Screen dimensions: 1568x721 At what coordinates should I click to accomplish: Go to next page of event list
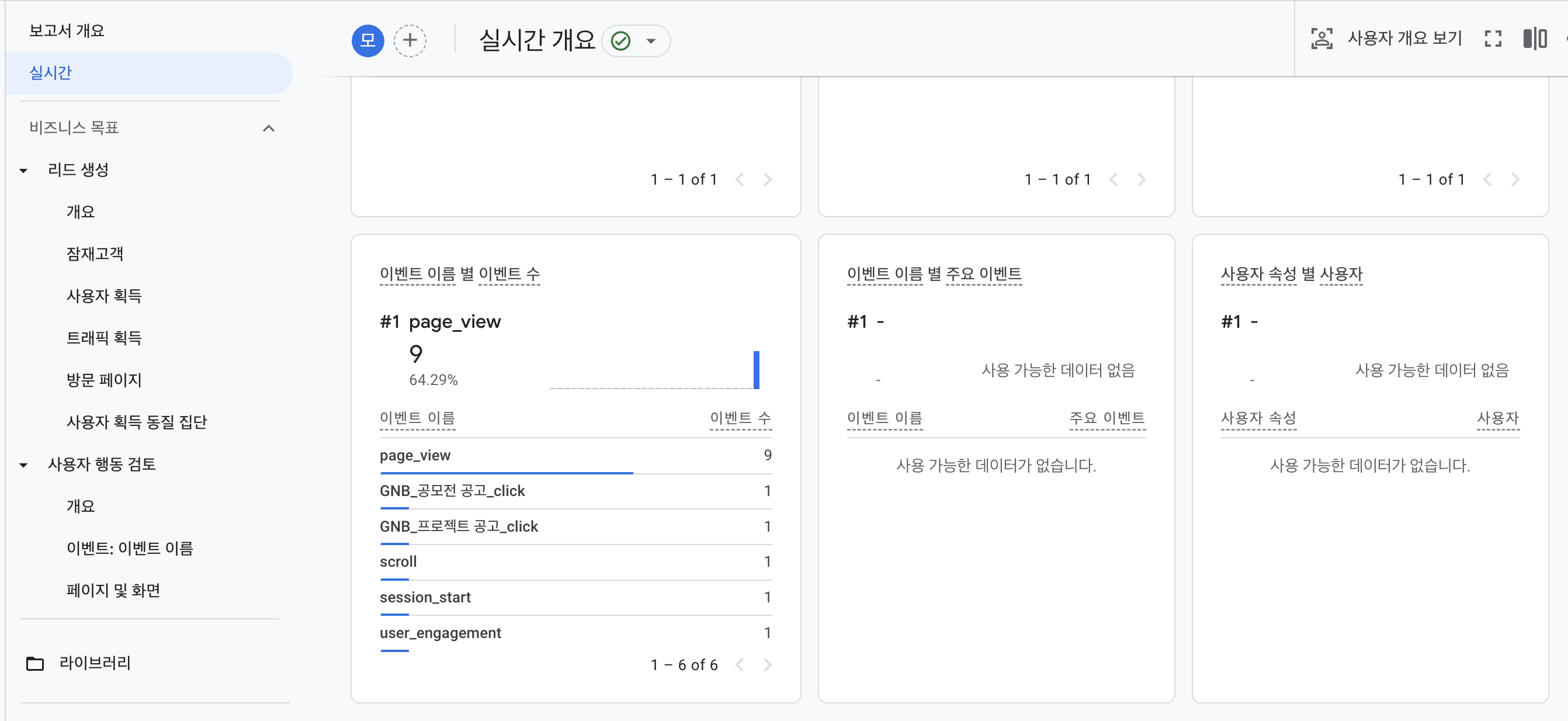[x=768, y=665]
